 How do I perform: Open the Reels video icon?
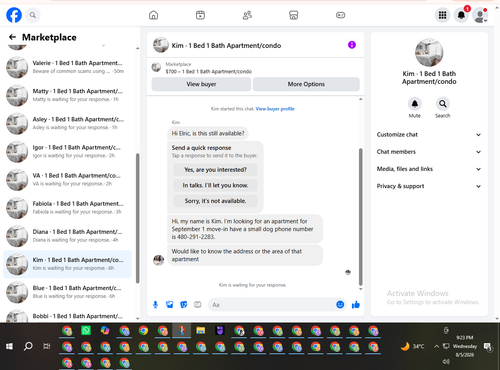[200, 15]
